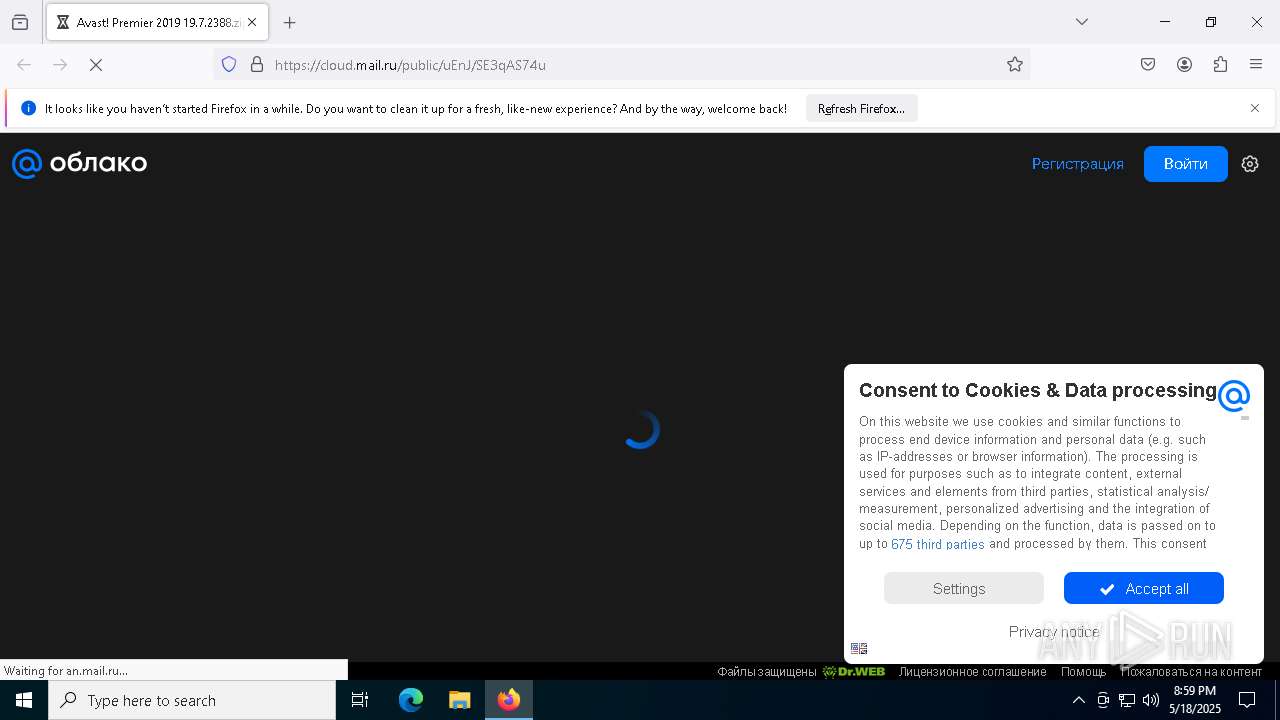Open a new tab with the plus button
The height and width of the screenshot is (720, 1280).
[x=290, y=22]
